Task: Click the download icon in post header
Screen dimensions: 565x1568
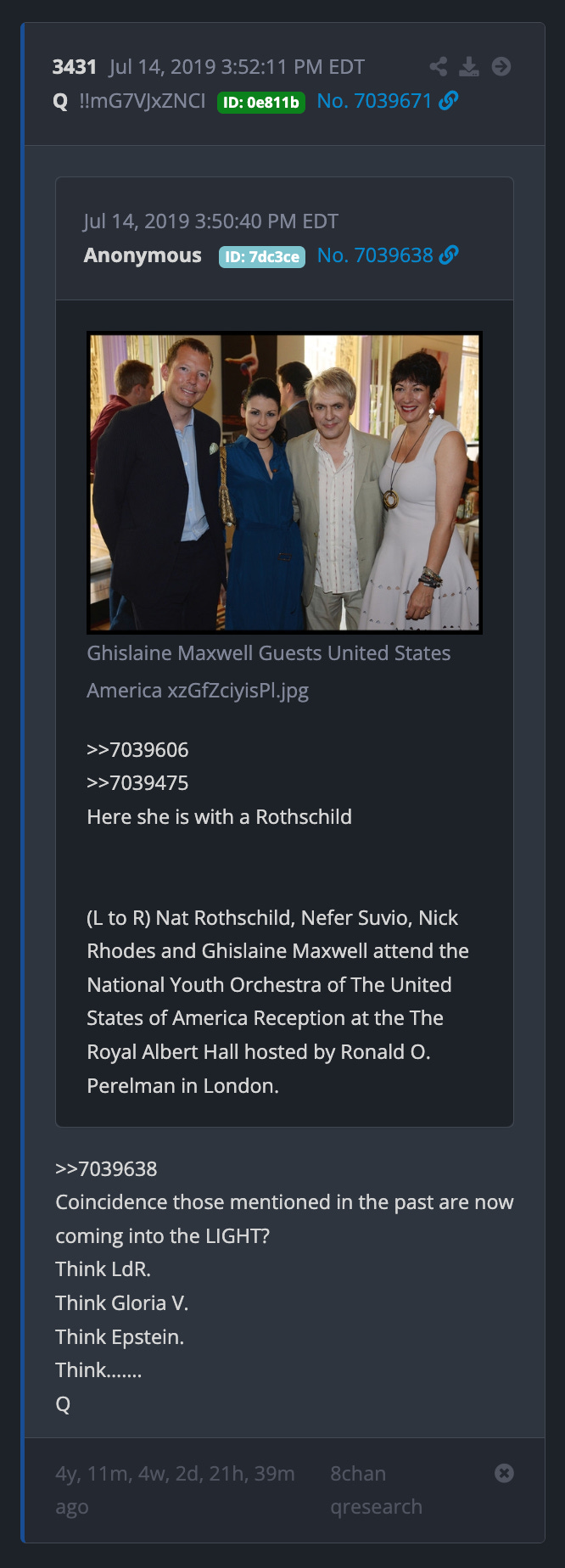Action: [x=469, y=66]
